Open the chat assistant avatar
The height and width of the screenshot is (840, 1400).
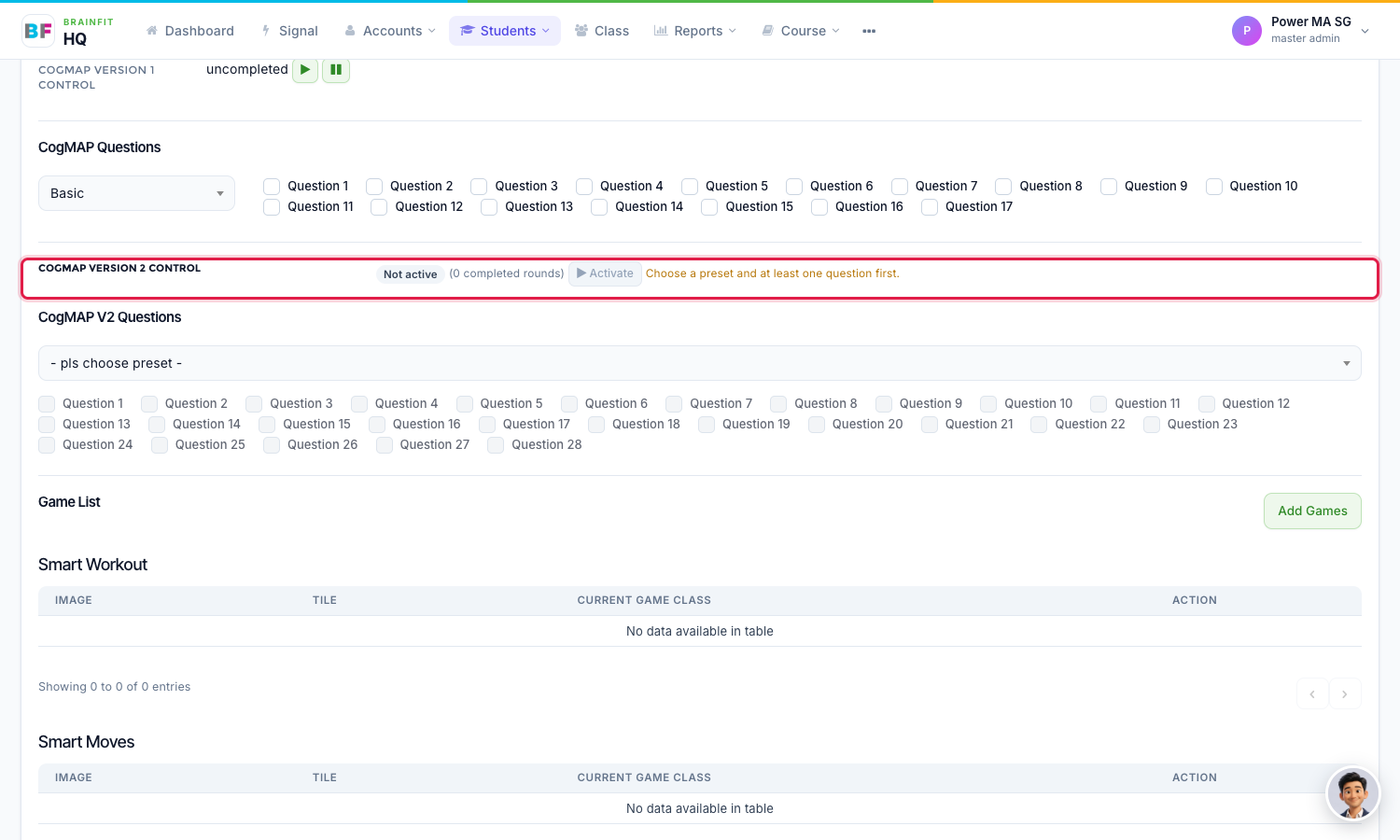coord(1353,793)
